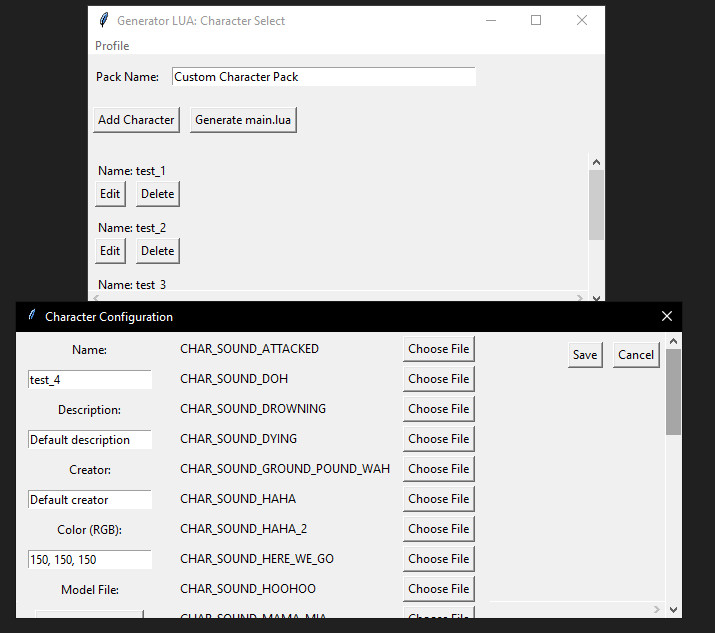This screenshot has width=715, height=633.
Task: Click the Add Character button
Action: 136,120
